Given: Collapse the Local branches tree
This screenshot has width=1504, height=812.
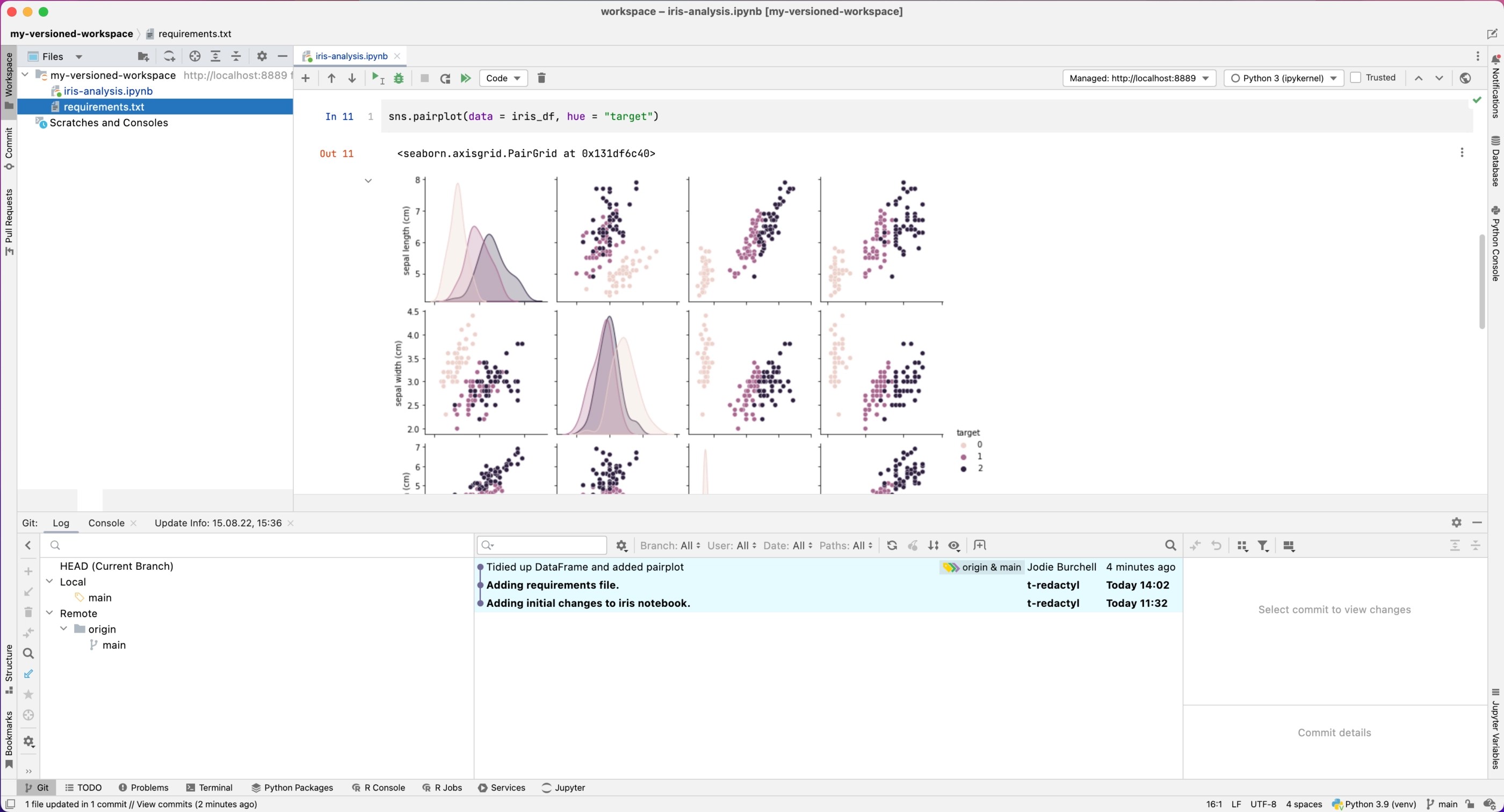Looking at the screenshot, I should [49, 582].
